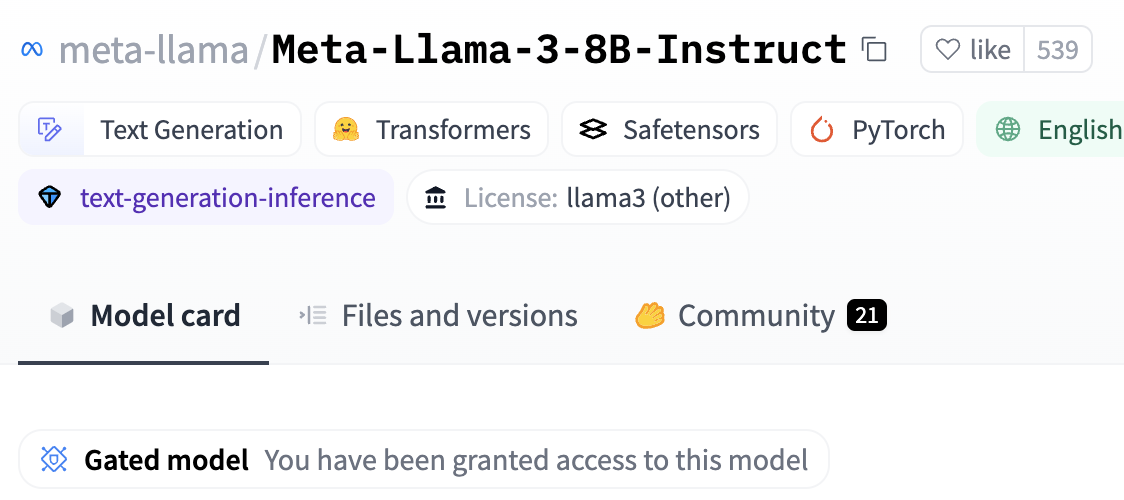
Task: Open the Community tab
Action: point(756,317)
